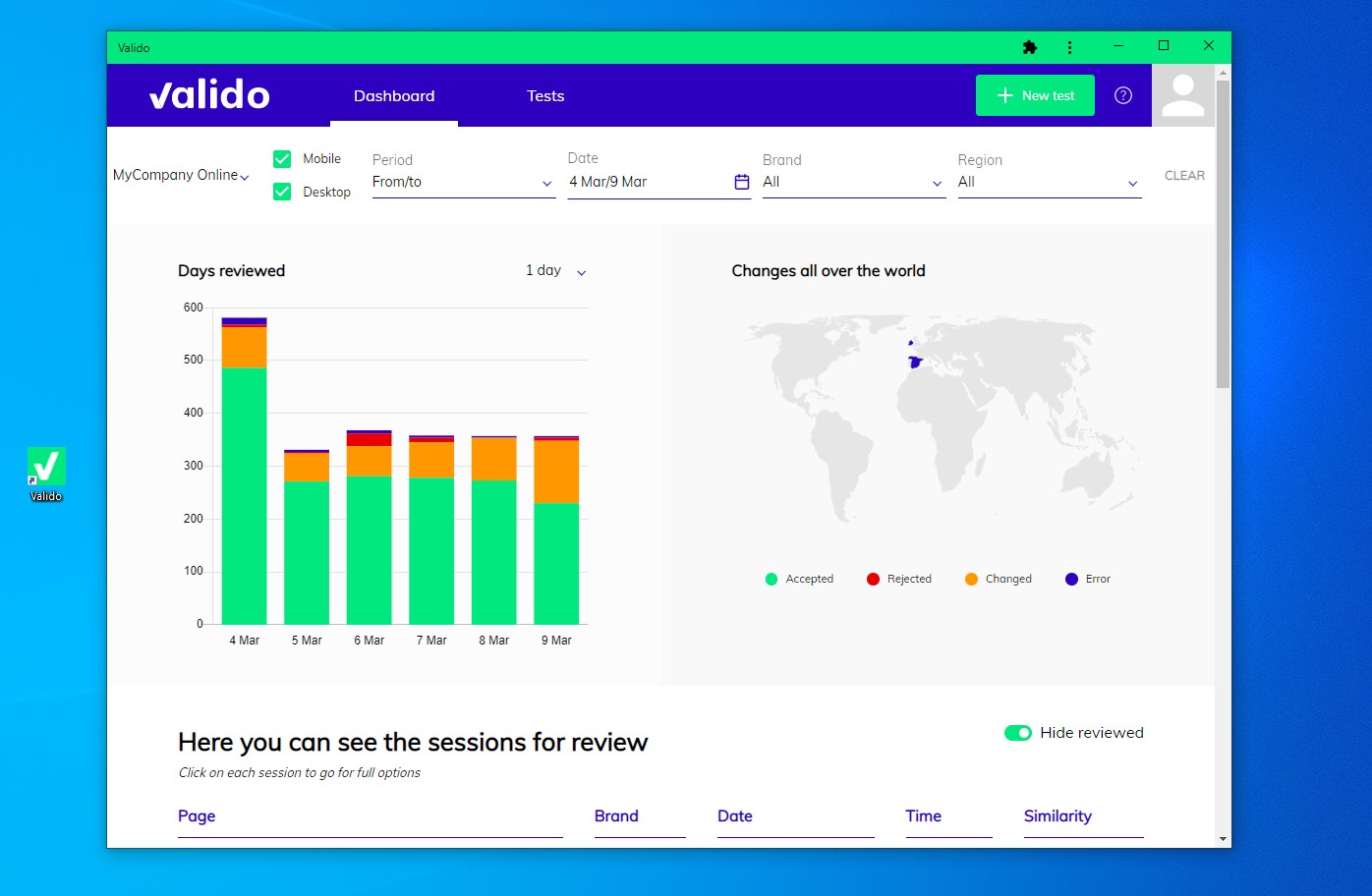
Task: Sort sessions by Brand column
Action: click(616, 816)
